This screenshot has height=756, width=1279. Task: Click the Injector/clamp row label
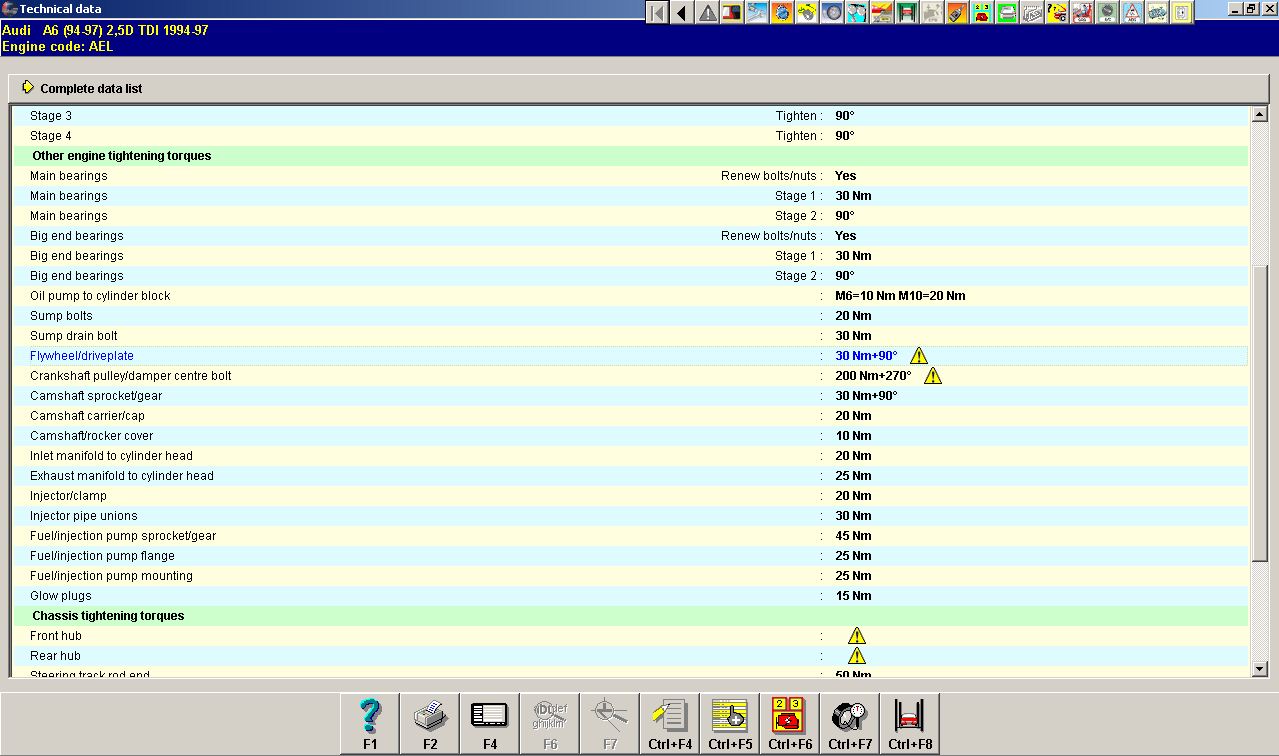(x=68, y=496)
